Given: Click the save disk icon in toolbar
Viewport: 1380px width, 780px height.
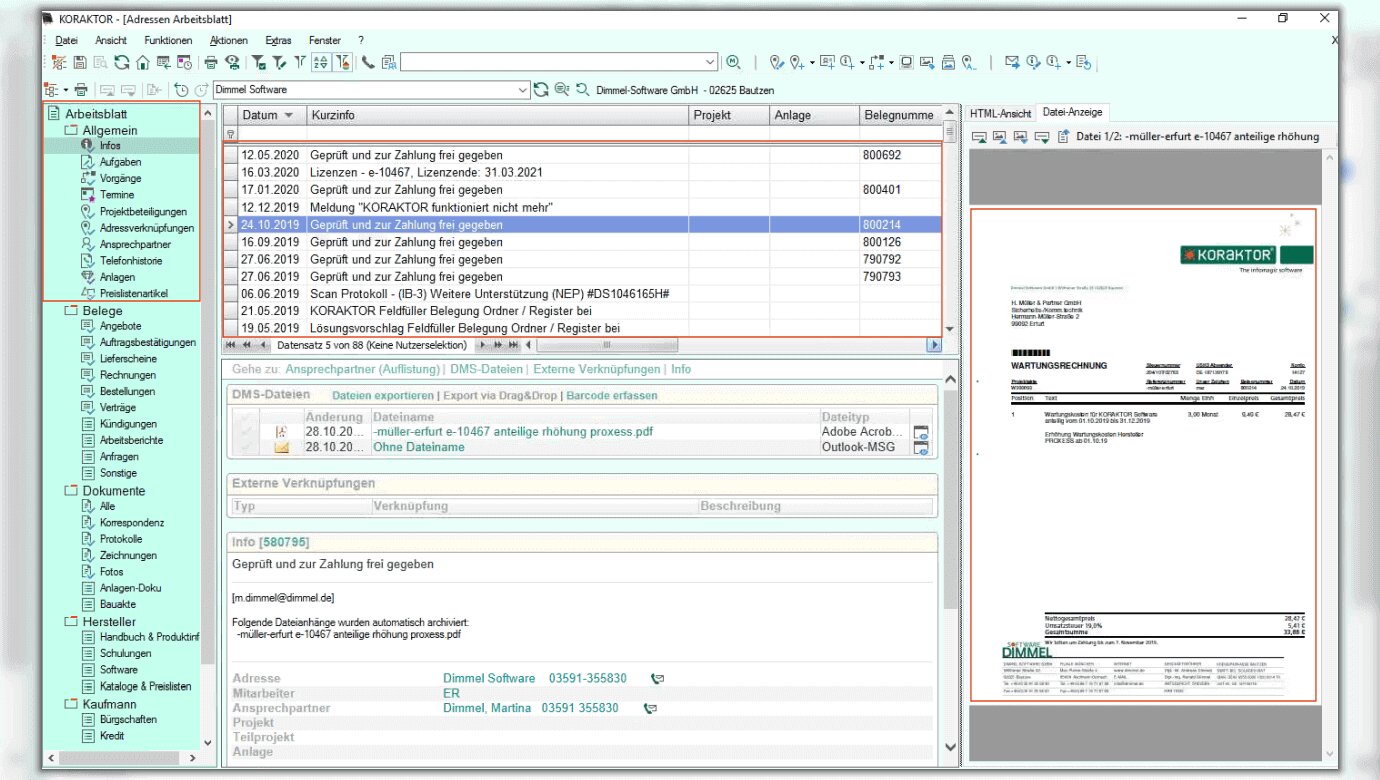Looking at the screenshot, I should click(x=79, y=62).
